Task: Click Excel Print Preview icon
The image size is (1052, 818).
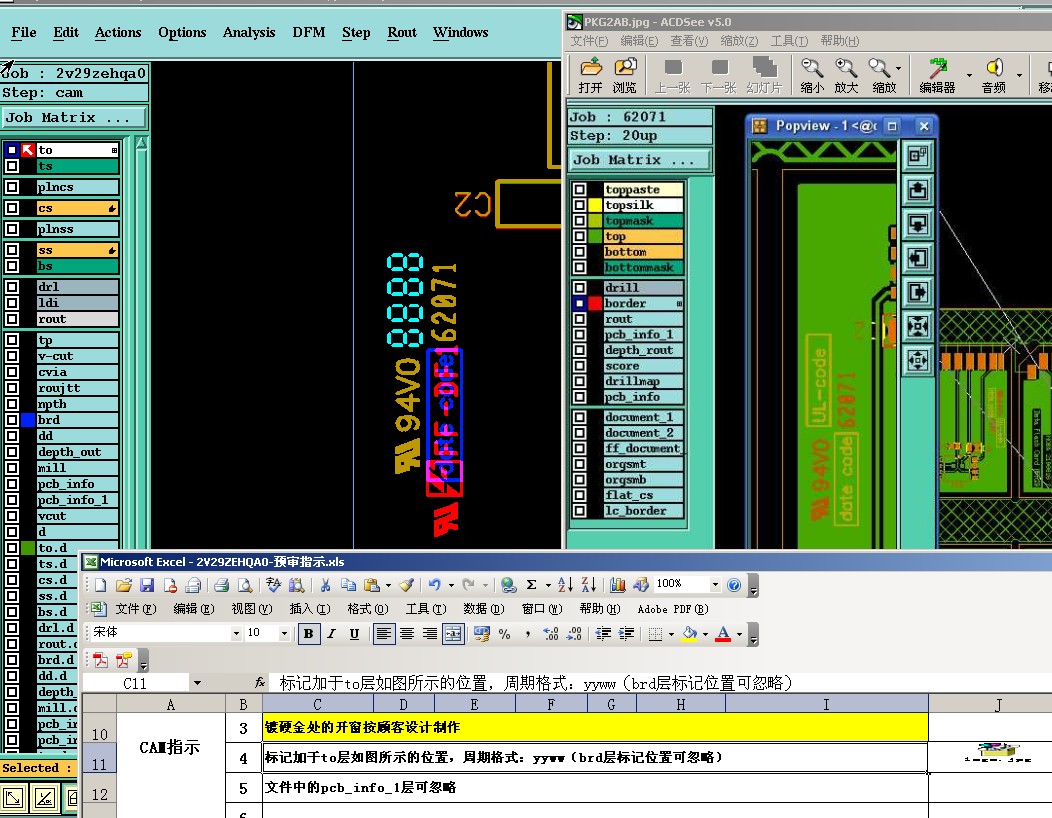Action: (x=245, y=585)
